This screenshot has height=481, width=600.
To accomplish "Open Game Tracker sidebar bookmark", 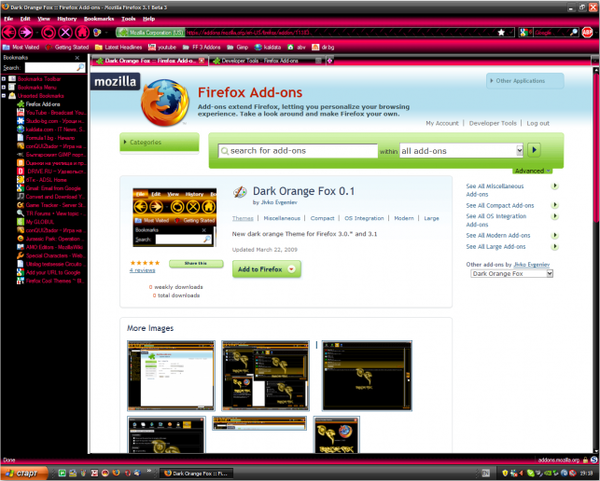I will (x=51, y=205).
